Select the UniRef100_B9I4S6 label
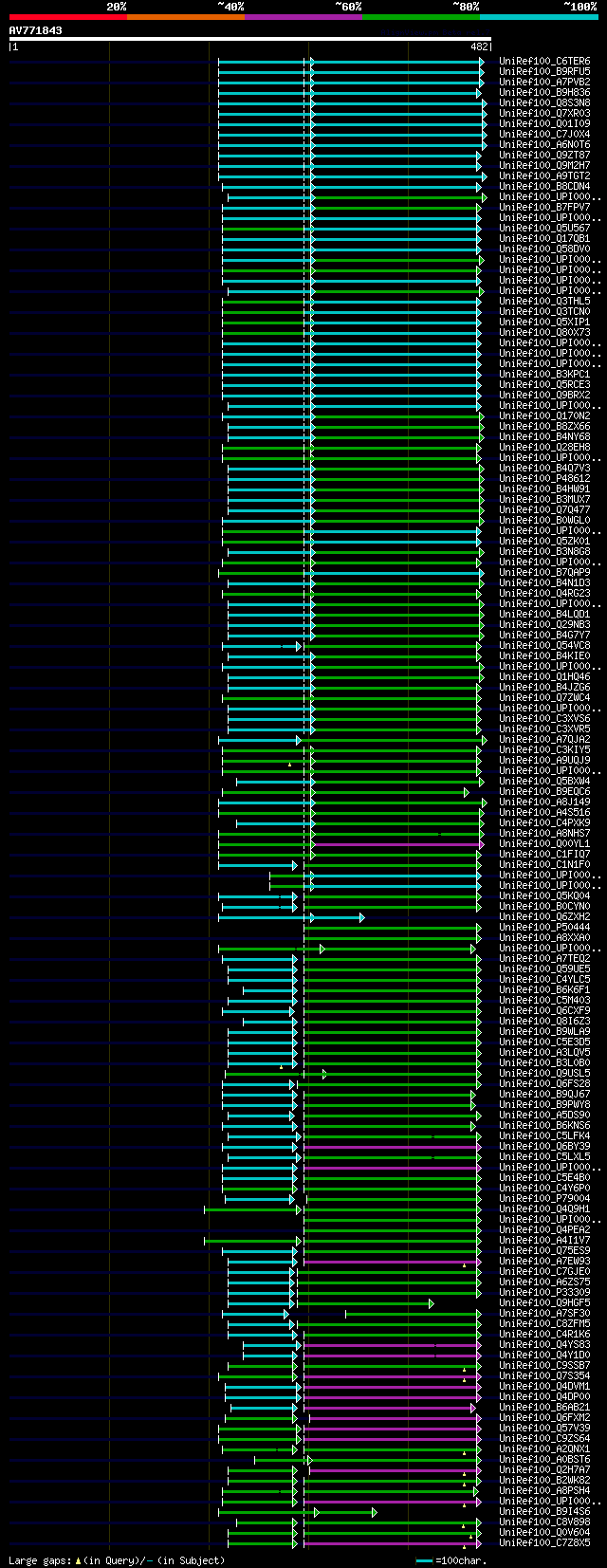The height and width of the screenshot is (1568, 607). click(544, 1512)
